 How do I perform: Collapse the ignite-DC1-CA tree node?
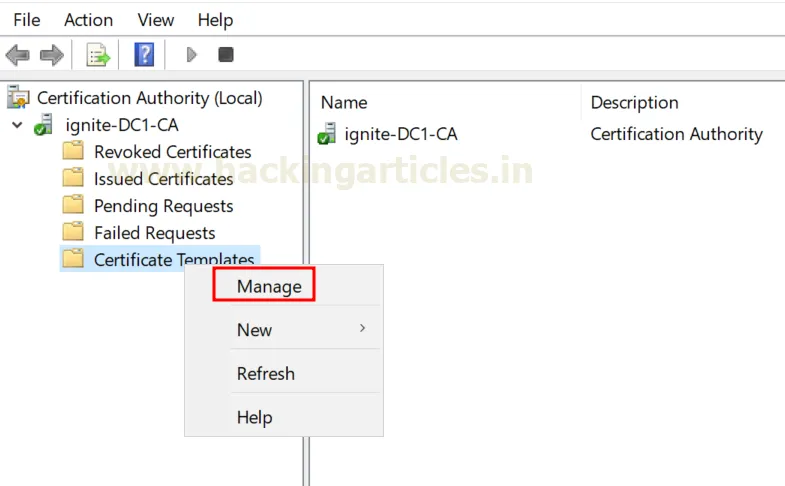(x=17, y=125)
